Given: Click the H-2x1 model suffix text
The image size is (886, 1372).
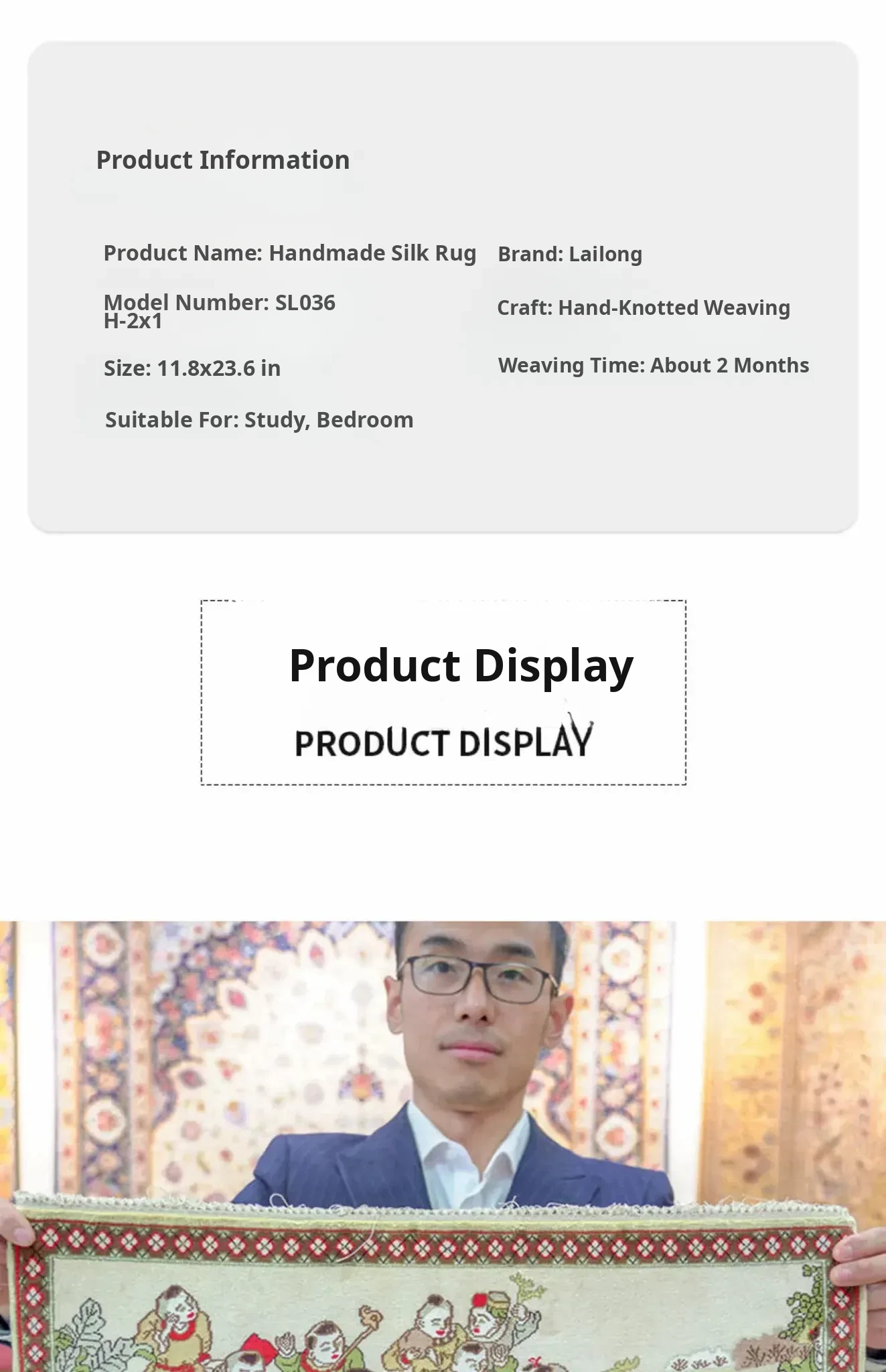Looking at the screenshot, I should (133, 322).
